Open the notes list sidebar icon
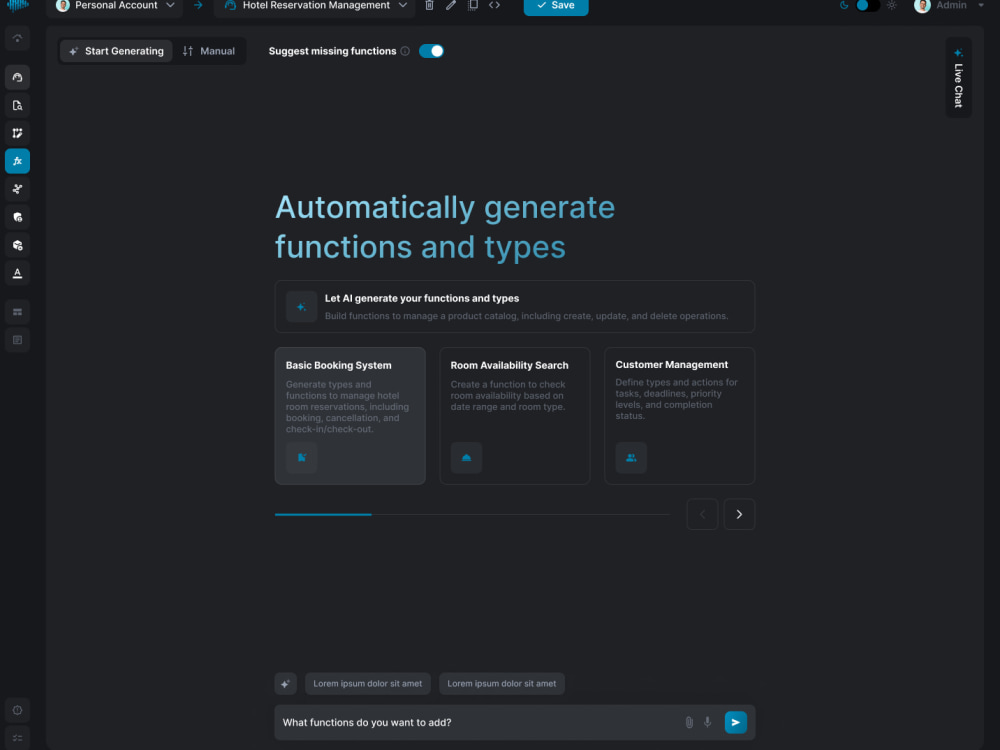 pyautogui.click(x=17, y=340)
